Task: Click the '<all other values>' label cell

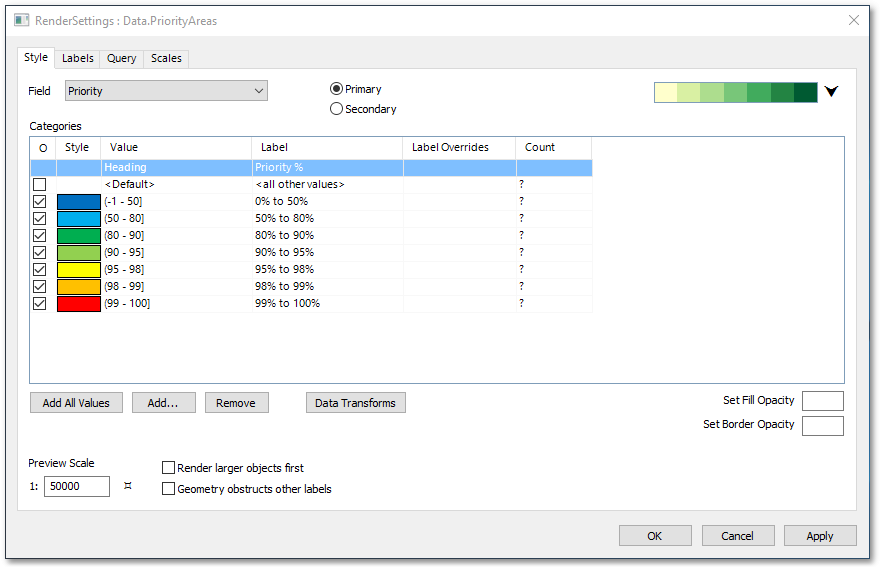Action: click(328, 184)
